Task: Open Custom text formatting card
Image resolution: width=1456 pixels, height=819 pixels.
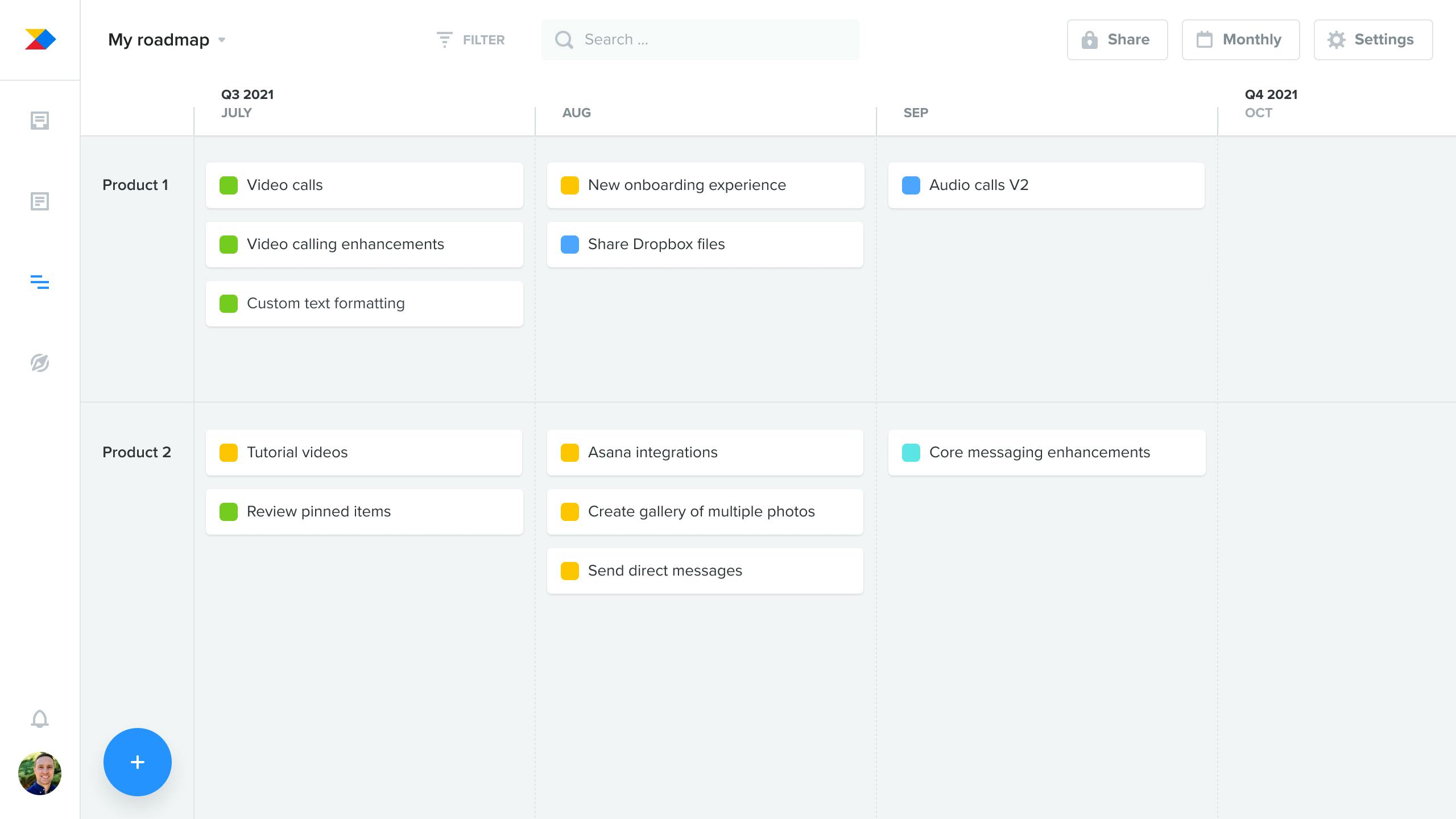Action: (365, 304)
